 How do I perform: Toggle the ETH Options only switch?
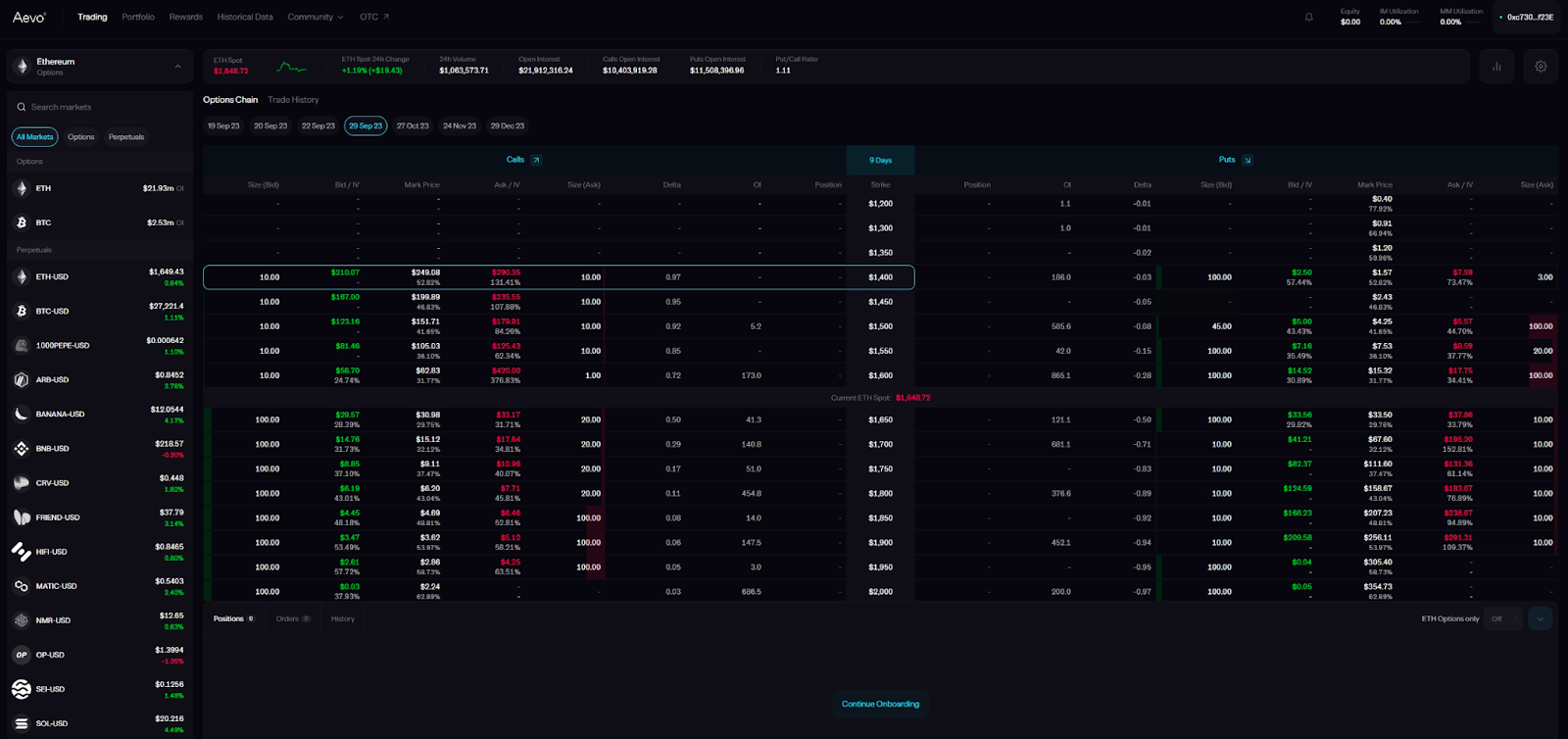pyautogui.click(x=1501, y=618)
